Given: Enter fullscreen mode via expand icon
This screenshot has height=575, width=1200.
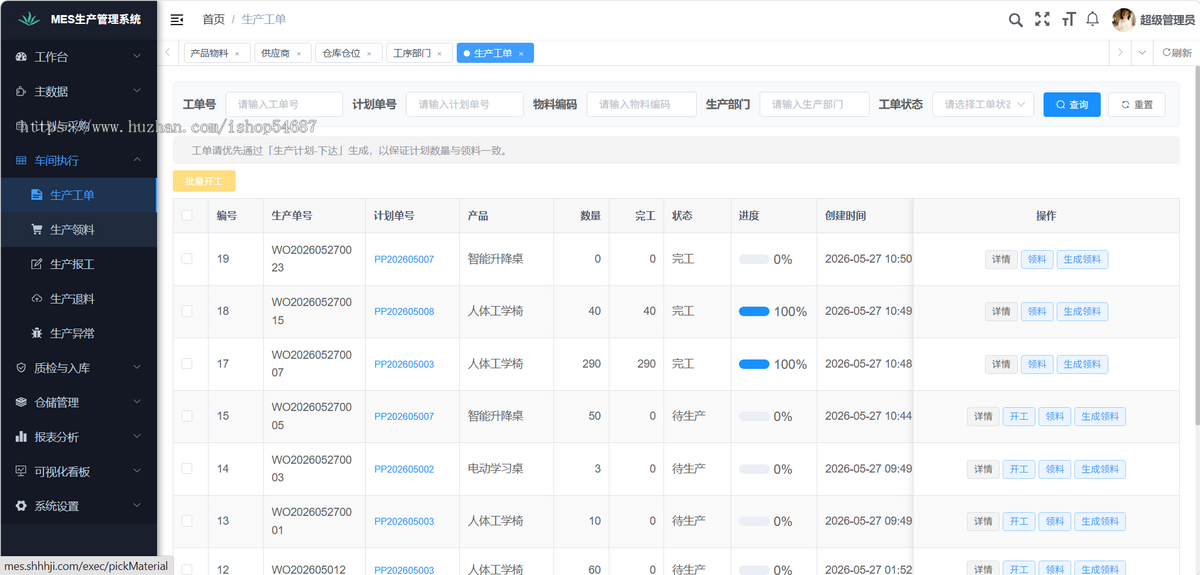Looking at the screenshot, I should click(x=1042, y=19).
